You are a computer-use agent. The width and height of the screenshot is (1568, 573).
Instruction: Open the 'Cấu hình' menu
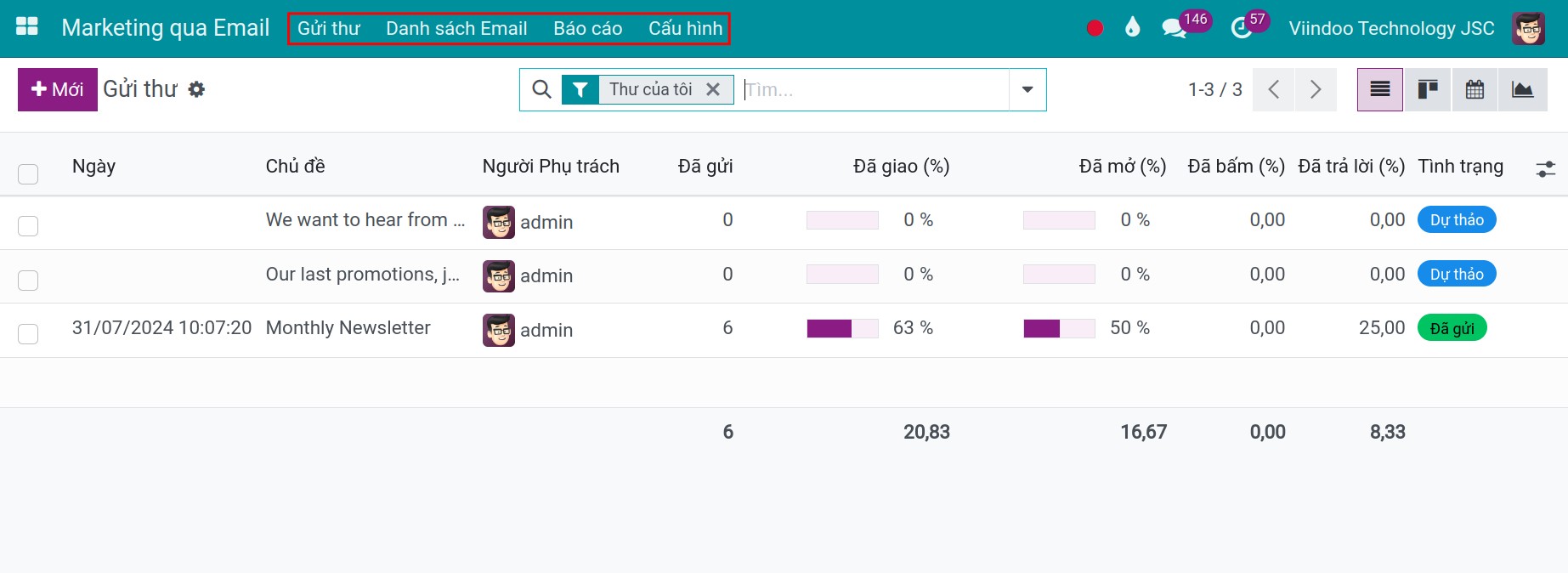point(686,28)
